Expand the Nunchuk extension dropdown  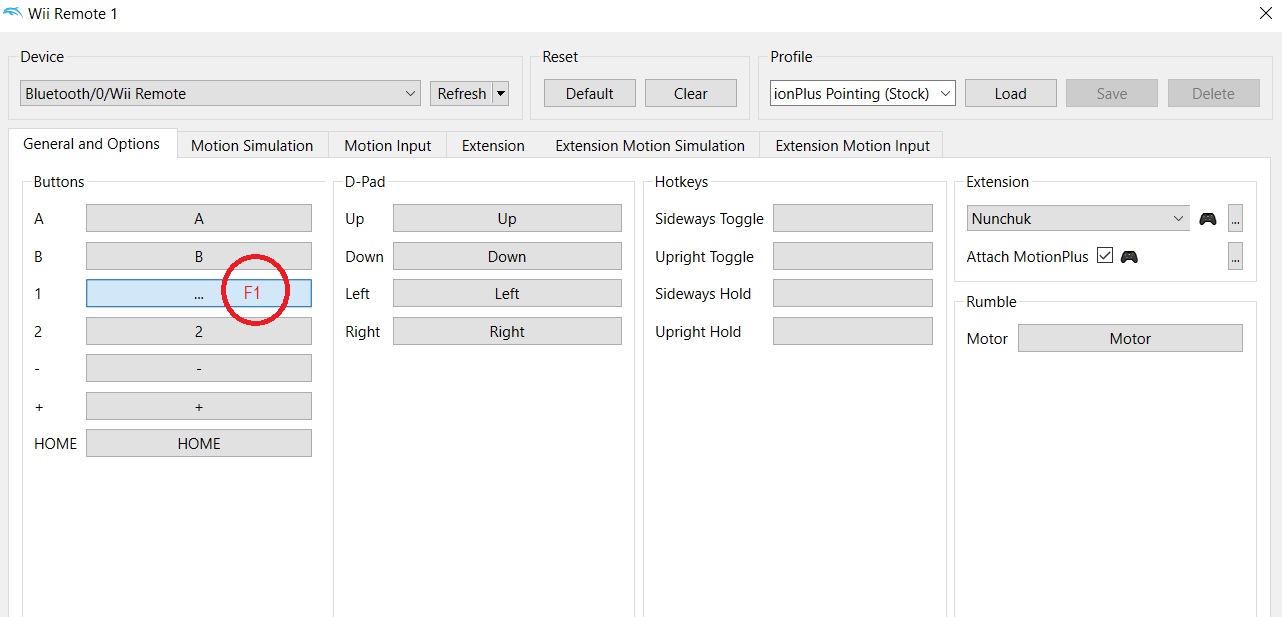tap(1078, 218)
